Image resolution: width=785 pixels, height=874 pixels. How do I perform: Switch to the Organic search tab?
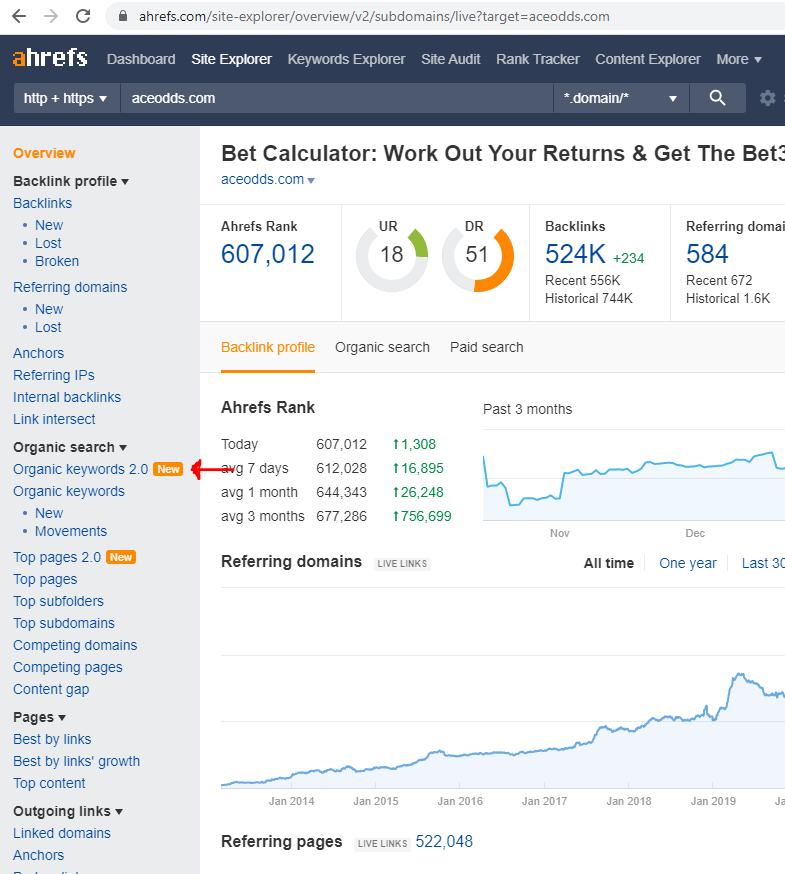click(382, 347)
